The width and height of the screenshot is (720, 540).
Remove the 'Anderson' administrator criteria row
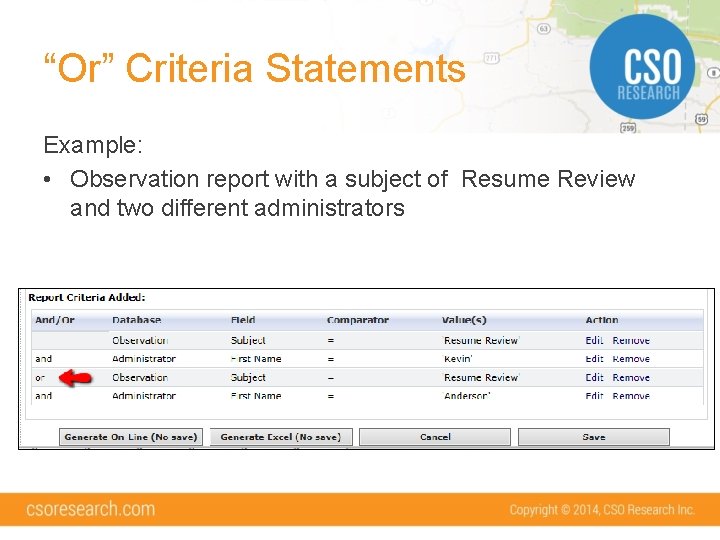(x=631, y=395)
